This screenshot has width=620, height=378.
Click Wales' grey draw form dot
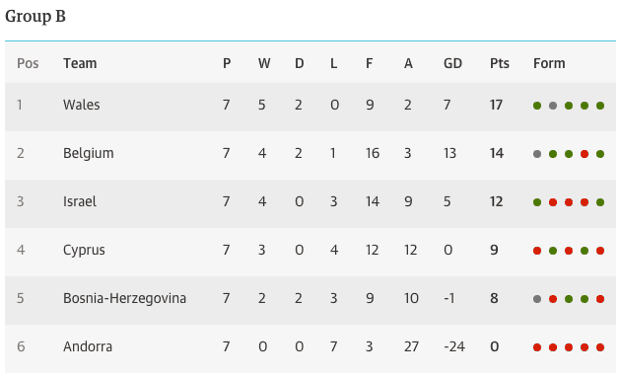tap(553, 106)
